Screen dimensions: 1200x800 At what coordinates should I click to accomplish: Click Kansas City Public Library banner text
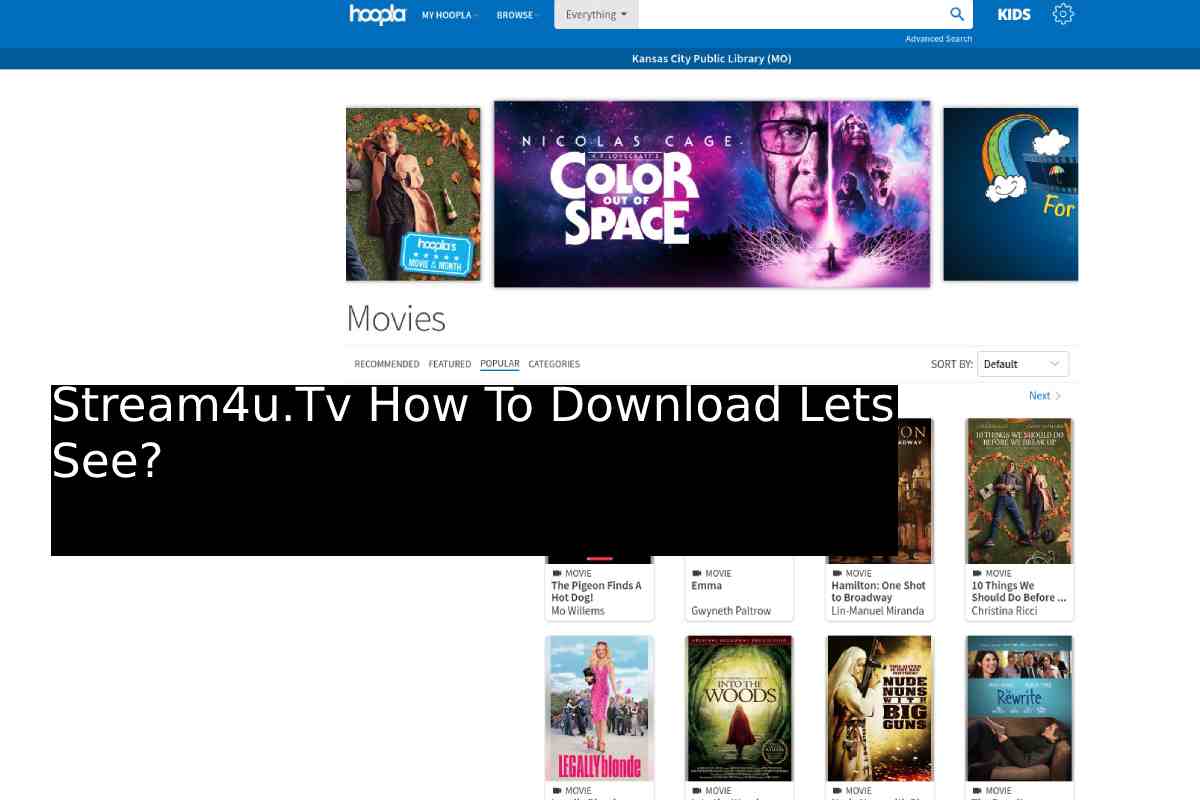(x=711, y=59)
